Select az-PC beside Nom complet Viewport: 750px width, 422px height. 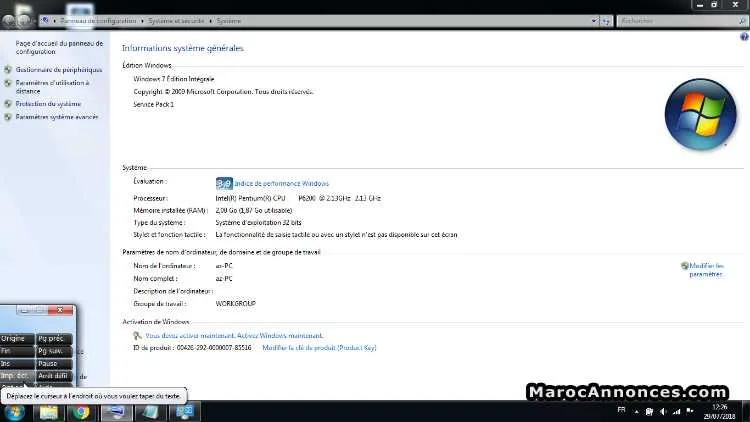(224, 278)
